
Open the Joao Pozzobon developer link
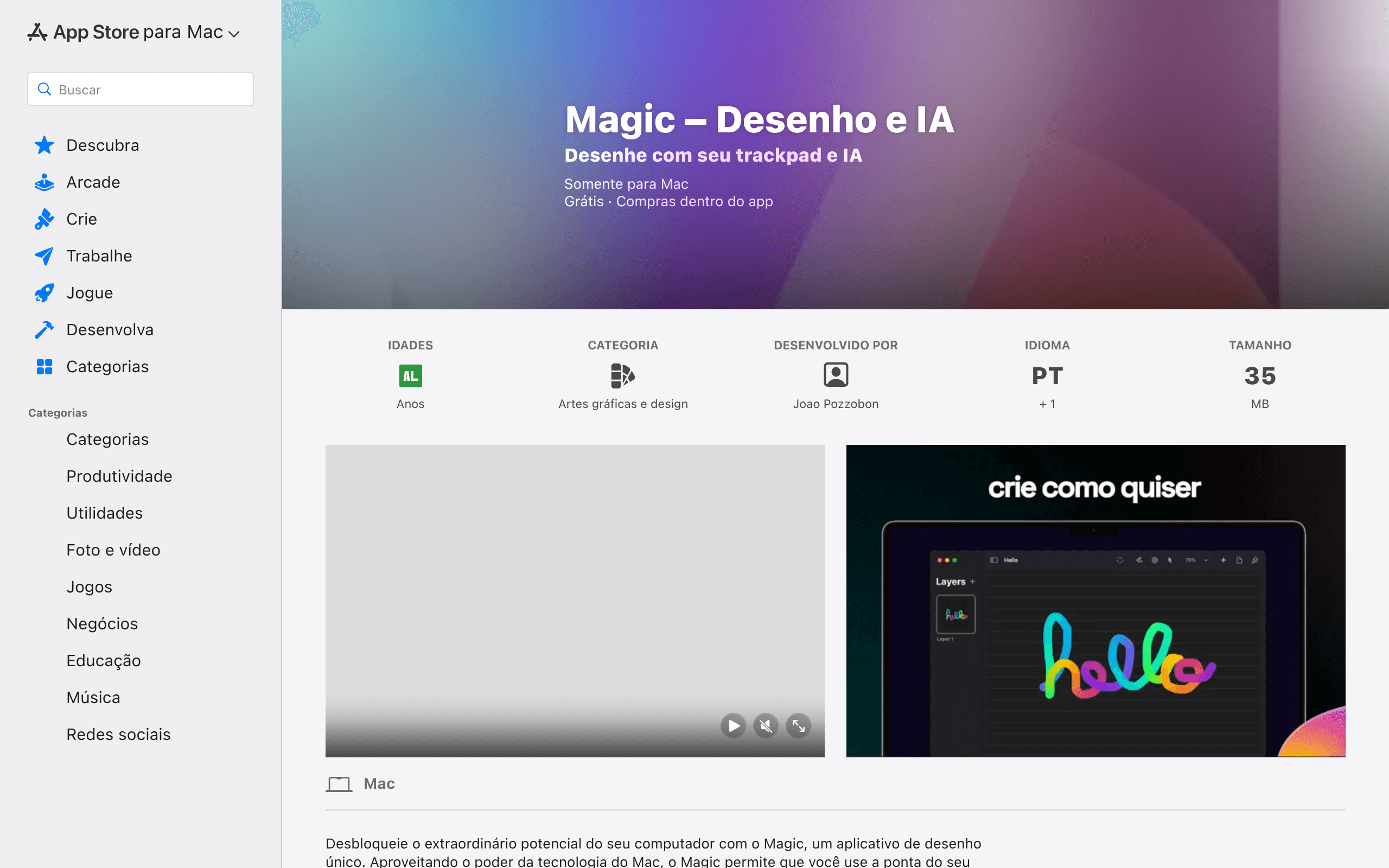[x=836, y=404]
